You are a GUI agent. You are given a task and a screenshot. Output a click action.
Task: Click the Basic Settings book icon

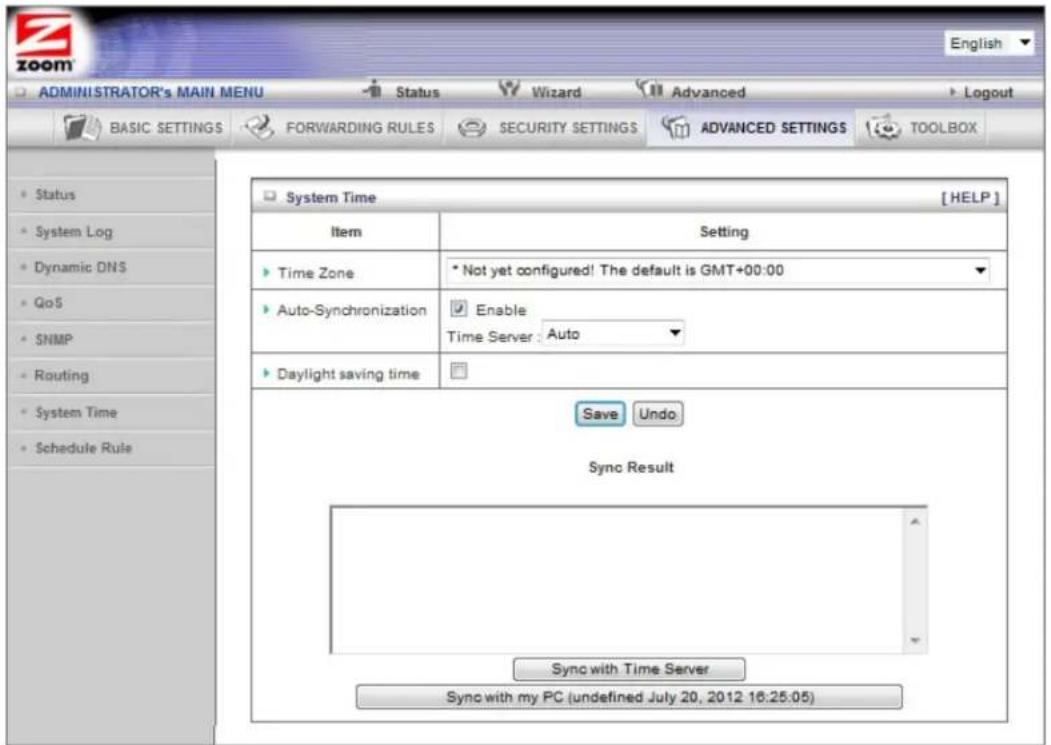coord(82,127)
